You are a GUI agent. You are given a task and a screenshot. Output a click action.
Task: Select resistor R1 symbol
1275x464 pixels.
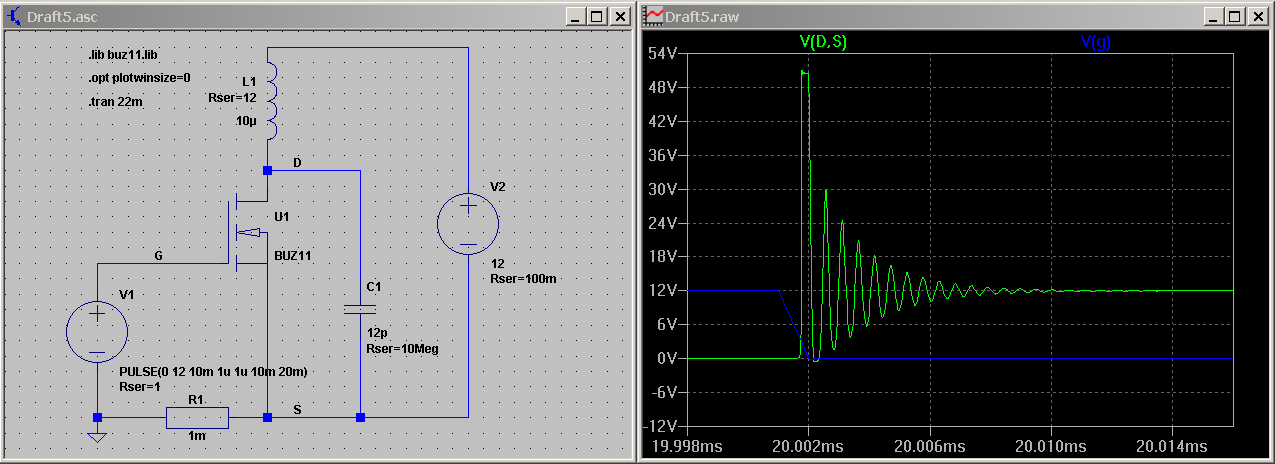coord(197,417)
